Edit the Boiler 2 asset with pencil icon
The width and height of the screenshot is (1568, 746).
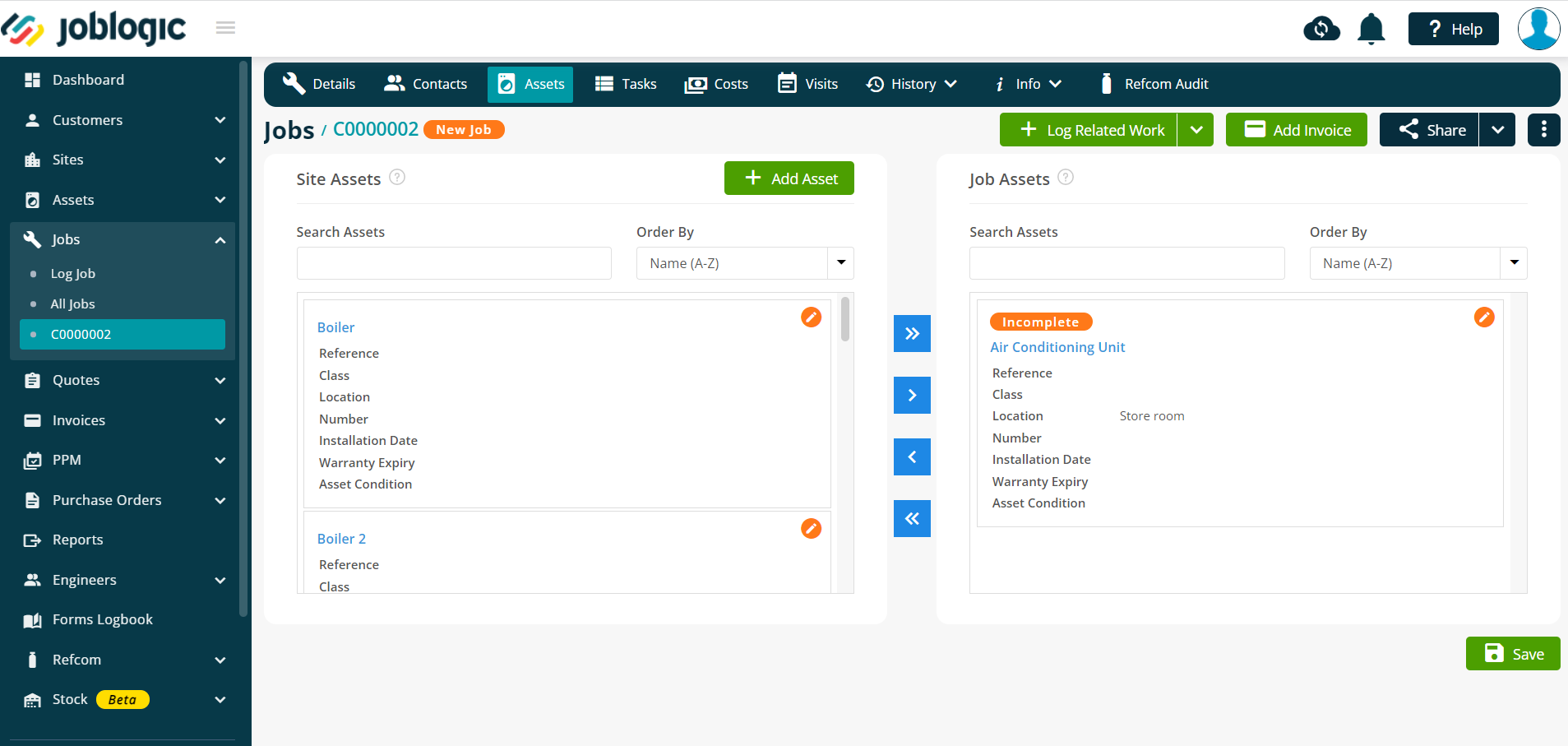811,528
